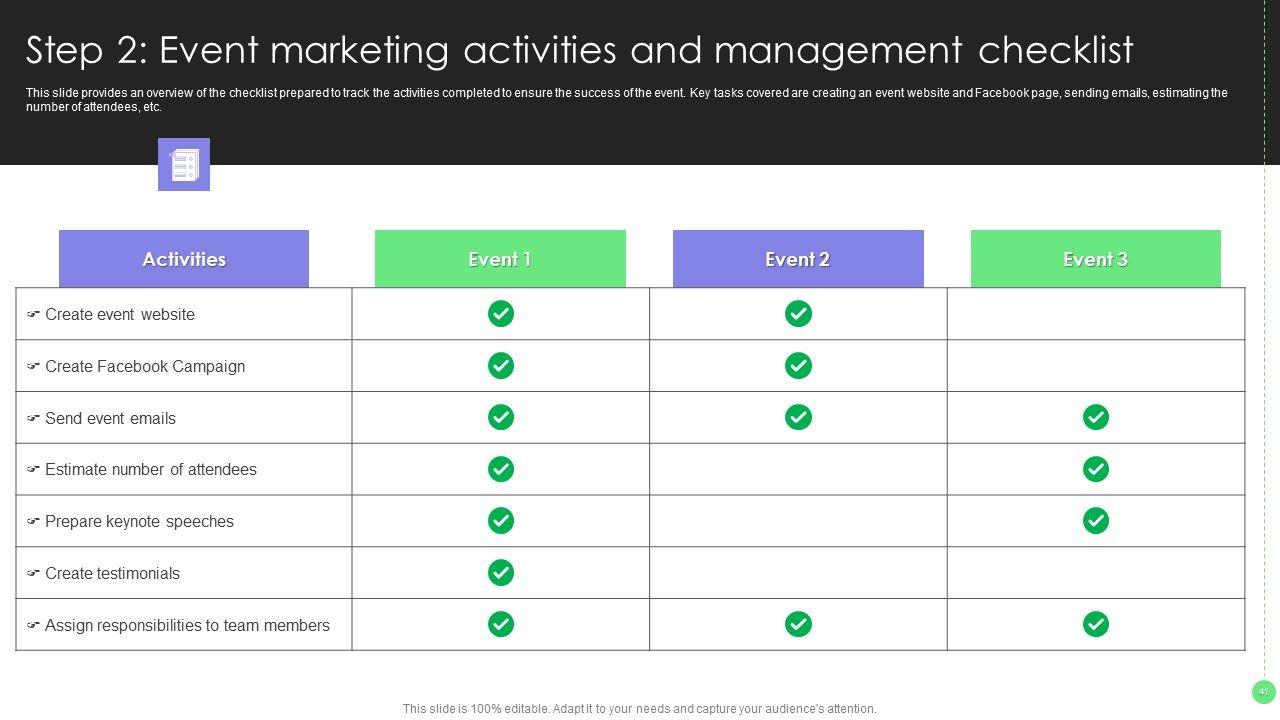Screen dimensions: 1280x720
Task: Select Event 1 checkmark for Assign responsibilities row
Action: (501, 624)
